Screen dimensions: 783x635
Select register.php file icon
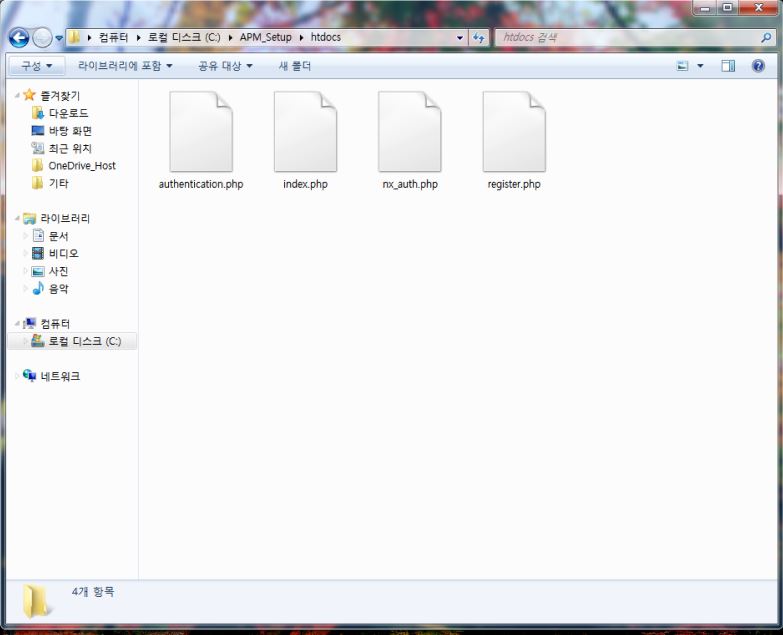tap(514, 132)
